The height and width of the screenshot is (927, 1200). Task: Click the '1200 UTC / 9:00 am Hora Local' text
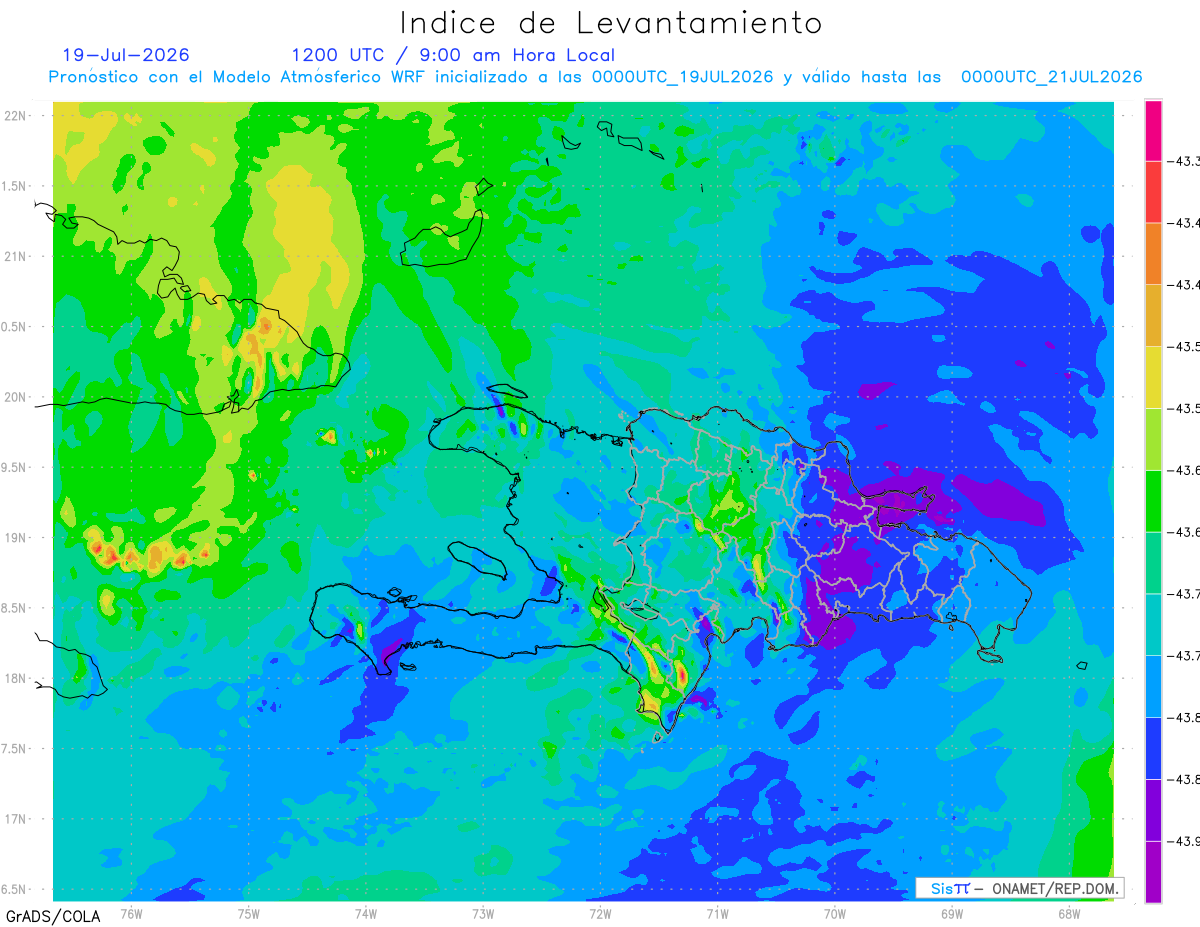click(x=453, y=55)
